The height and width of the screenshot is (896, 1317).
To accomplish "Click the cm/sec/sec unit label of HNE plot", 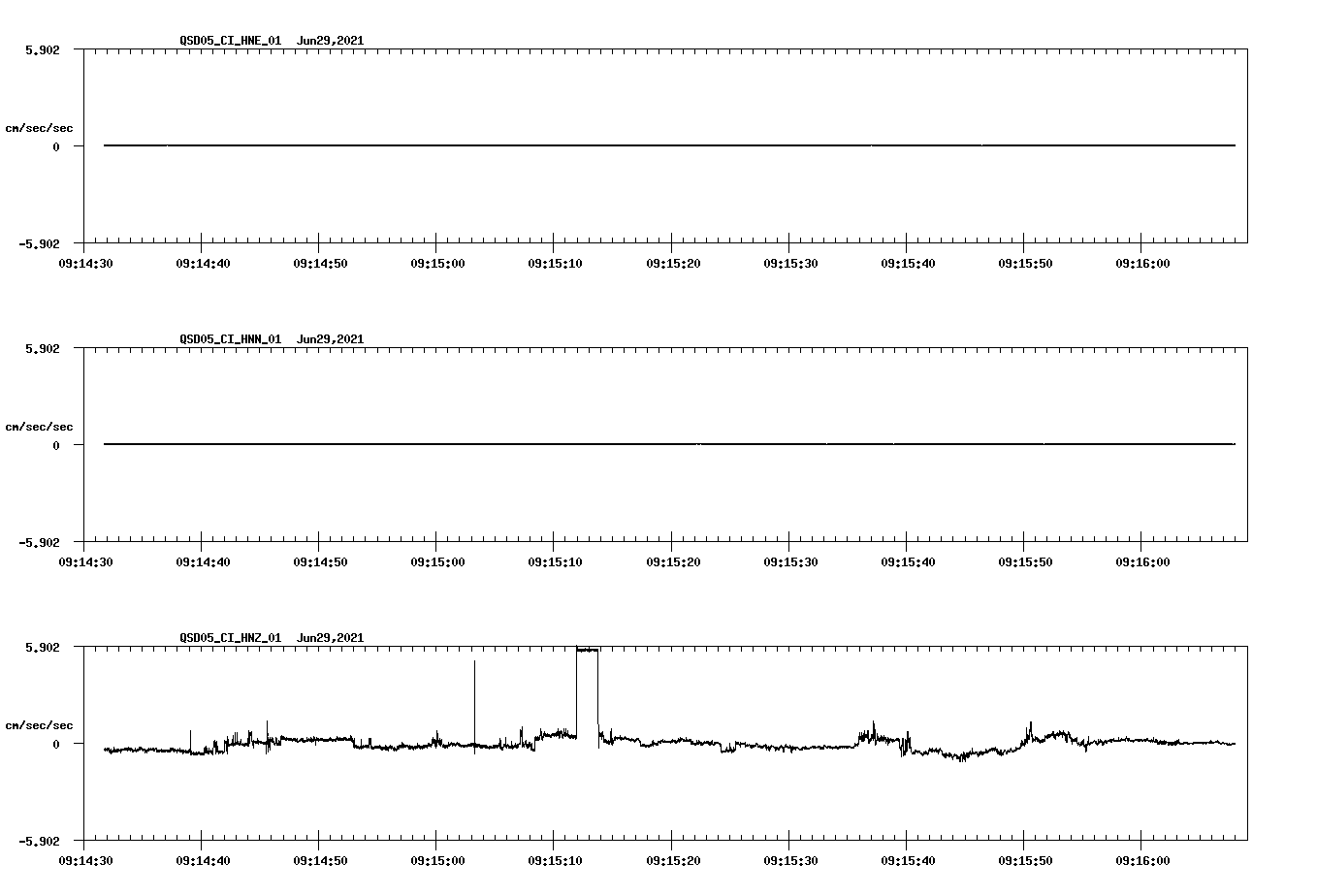I will pos(39,128).
